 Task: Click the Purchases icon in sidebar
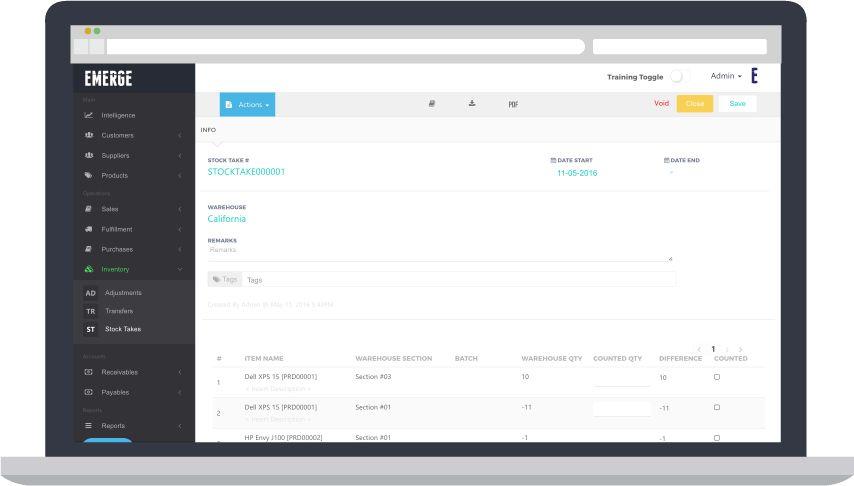[x=88, y=250]
